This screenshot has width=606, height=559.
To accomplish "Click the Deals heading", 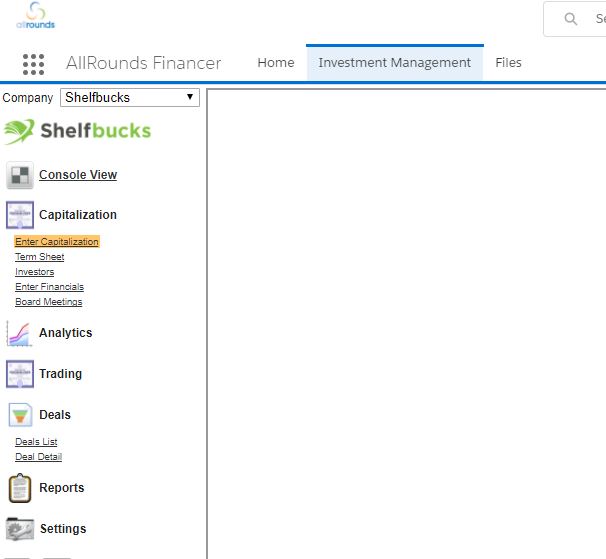I will tap(55, 415).
